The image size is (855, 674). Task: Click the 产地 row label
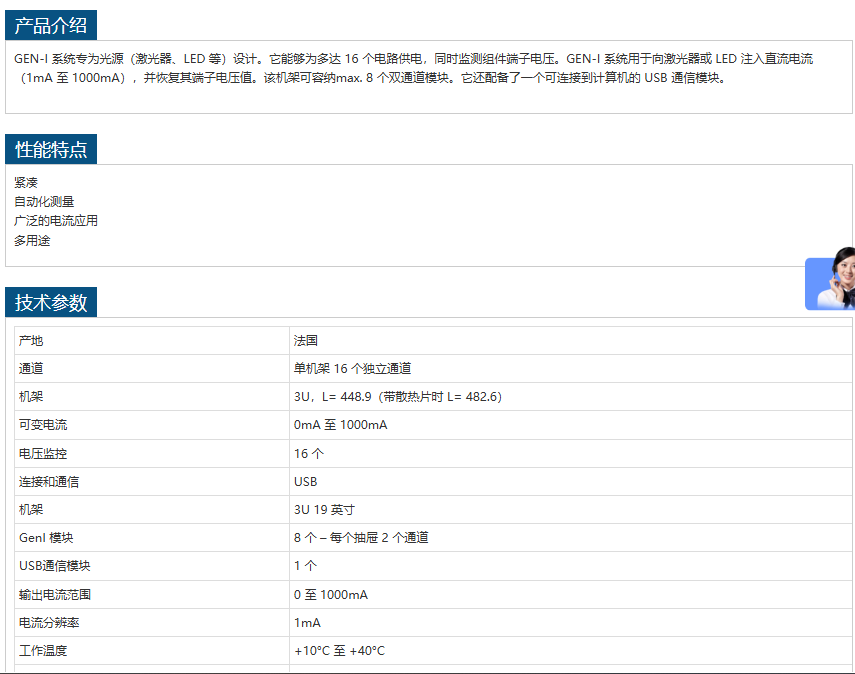[x=32, y=341]
